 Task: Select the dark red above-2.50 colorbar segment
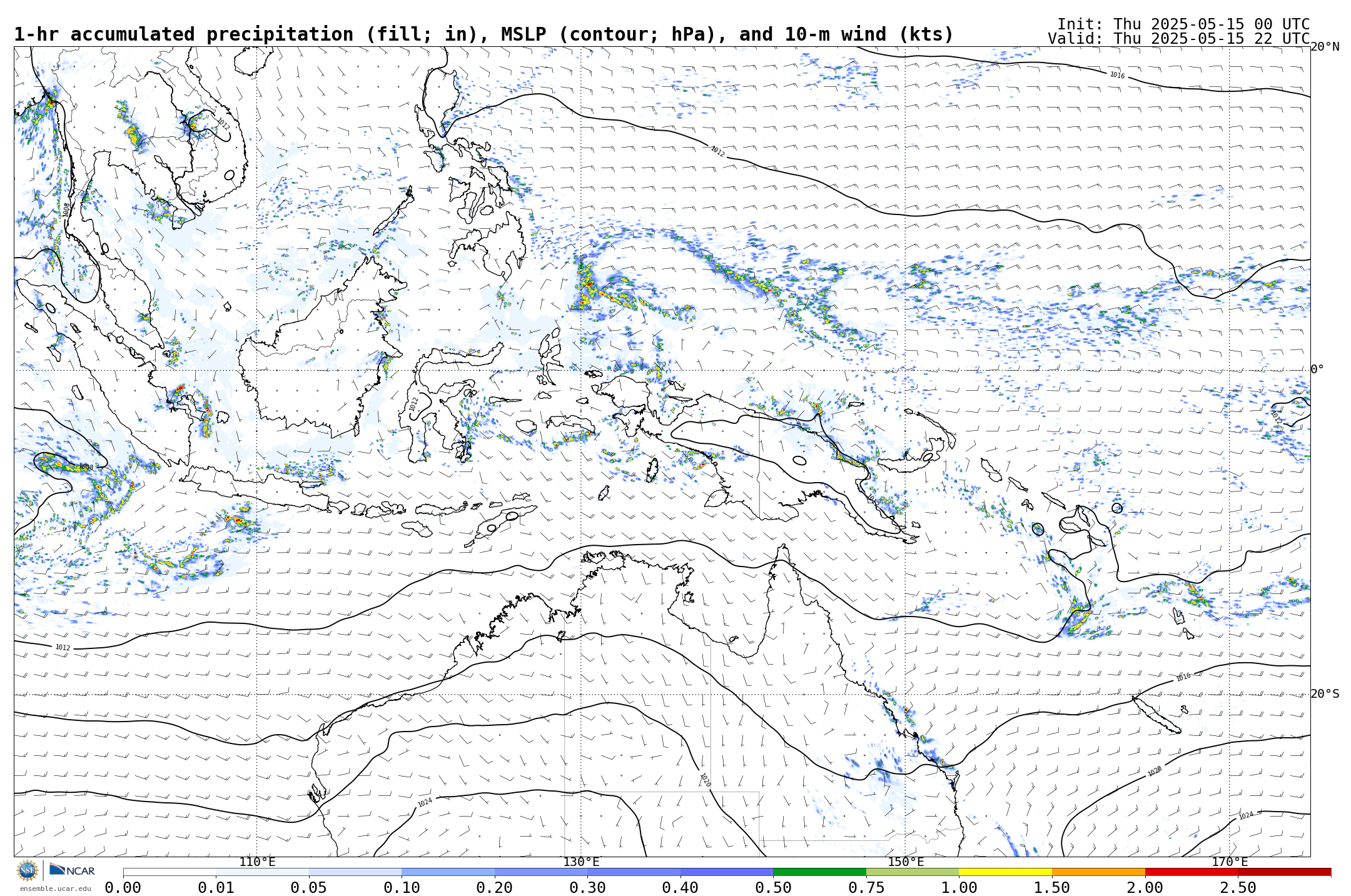[1284, 872]
